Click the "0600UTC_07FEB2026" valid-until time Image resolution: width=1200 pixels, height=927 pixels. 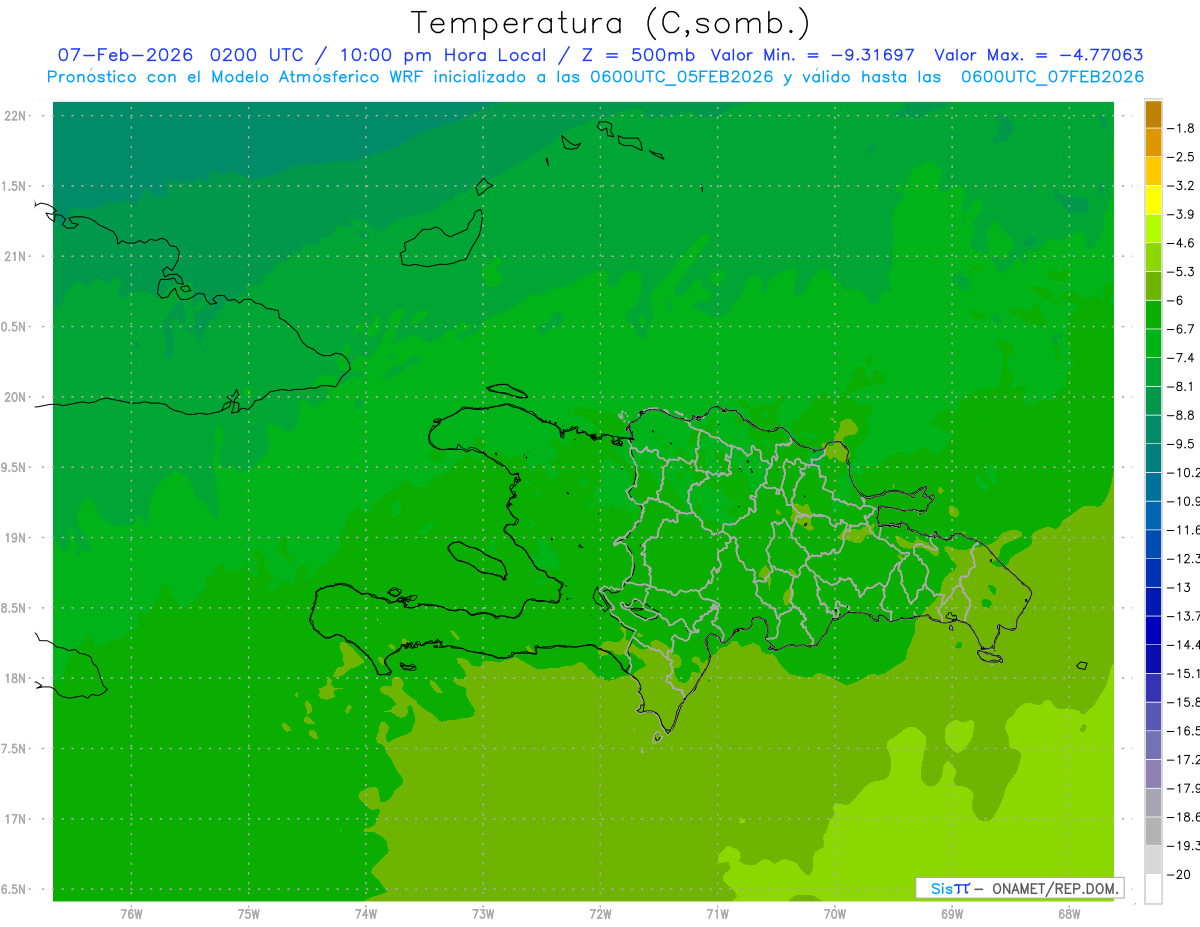tap(1052, 77)
